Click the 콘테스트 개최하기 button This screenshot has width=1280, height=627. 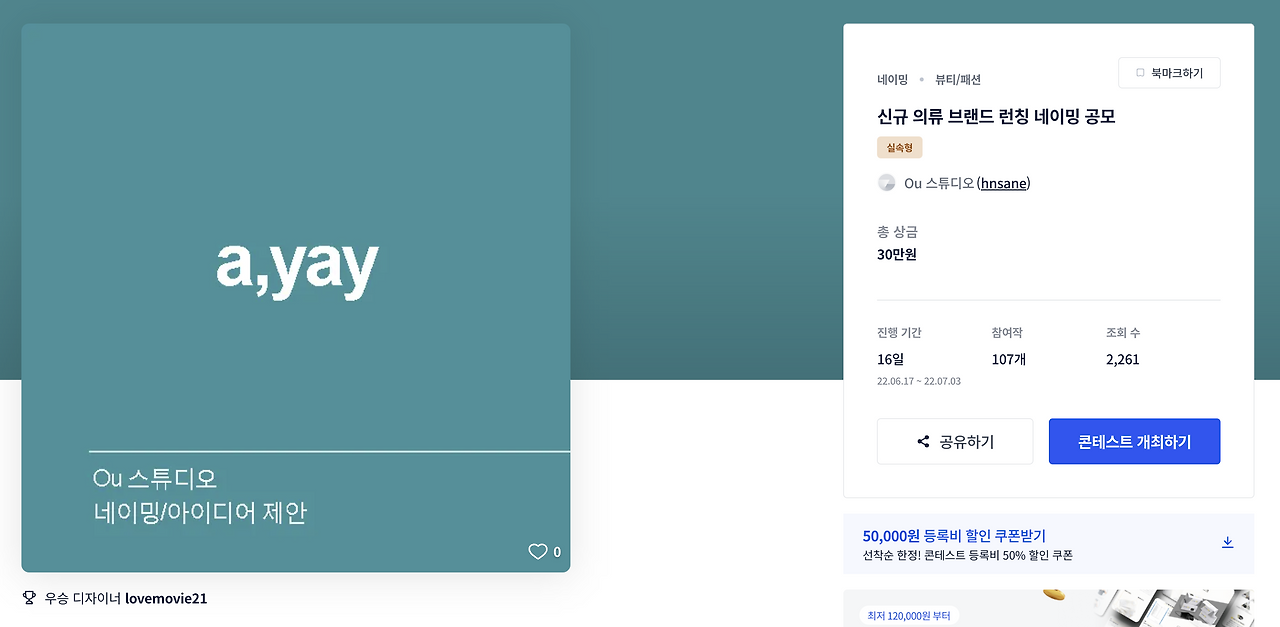(1134, 441)
